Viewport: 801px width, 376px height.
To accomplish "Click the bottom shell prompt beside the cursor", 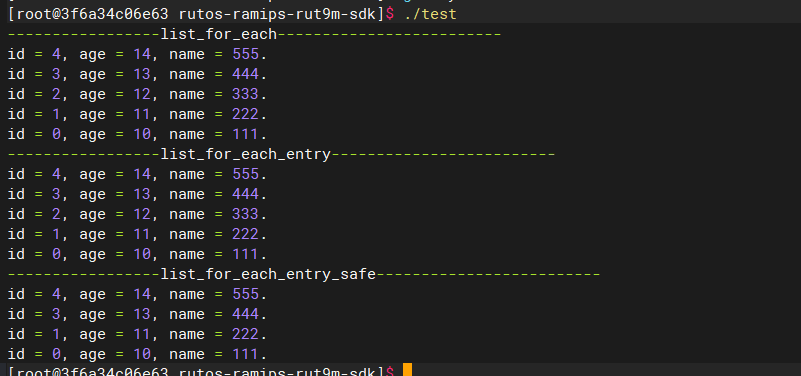I will click(201, 370).
